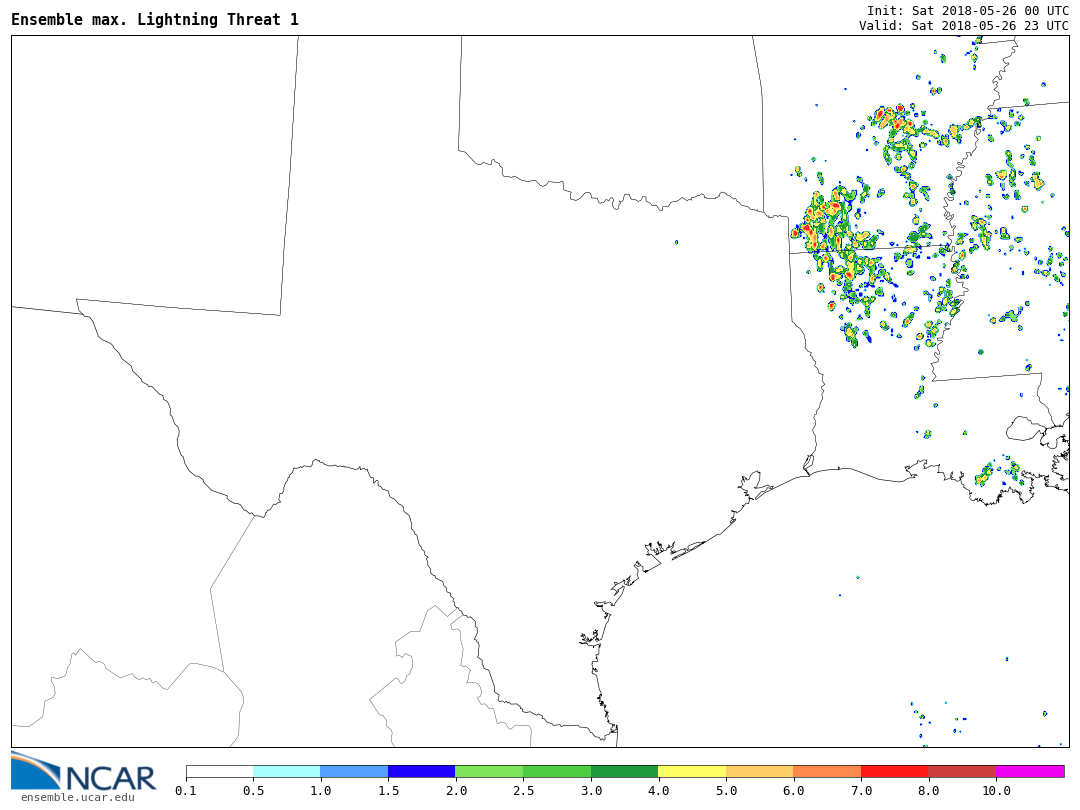This screenshot has height=810, width=1080.
Task: Select the Ensemble max. Lightning Threat 1 title
Action: click(155, 20)
